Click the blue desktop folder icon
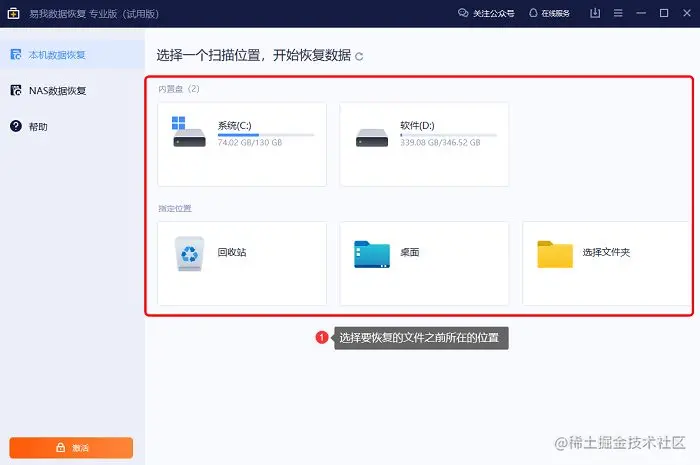This screenshot has height=465, width=700. (372, 254)
